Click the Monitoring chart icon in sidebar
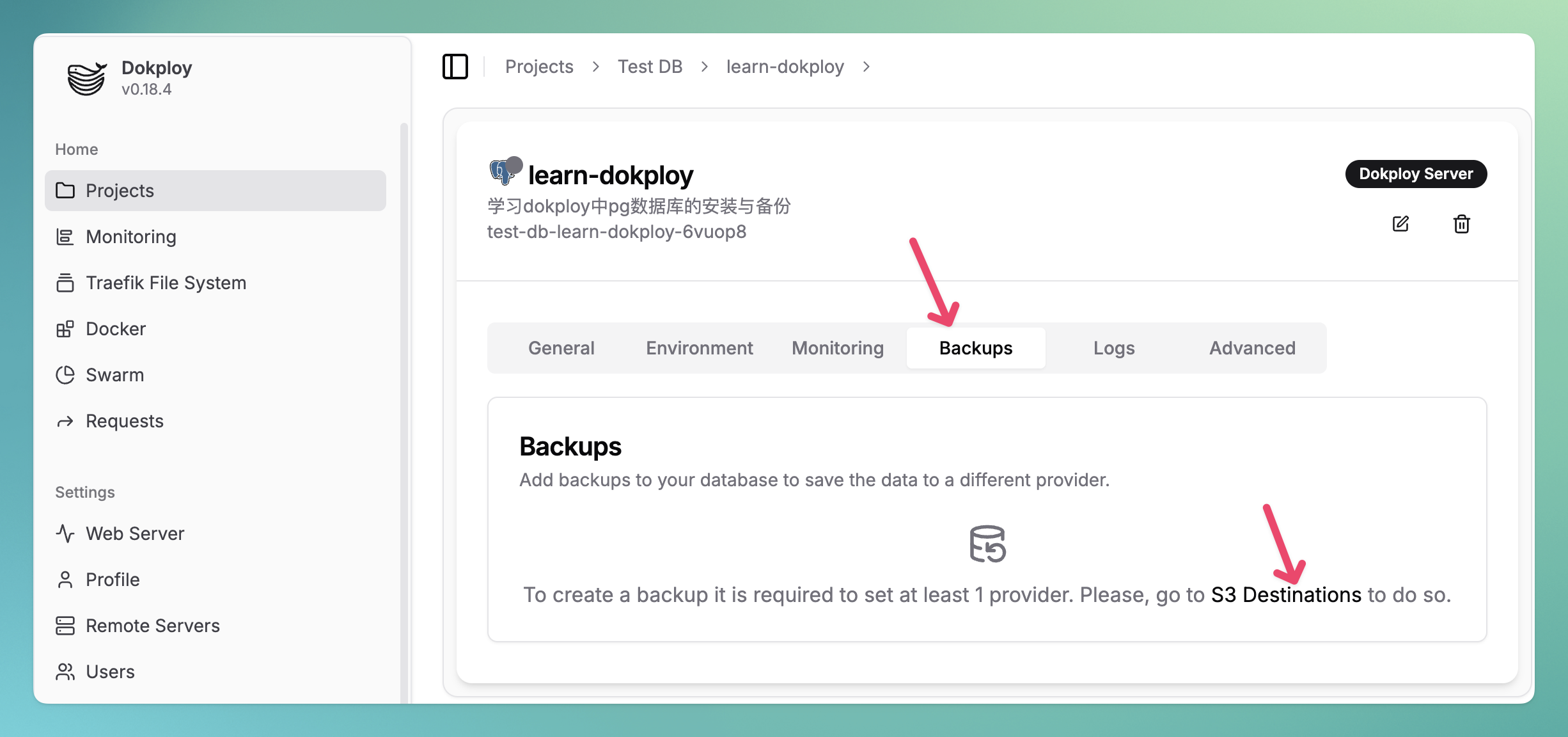The height and width of the screenshot is (737, 1568). 65,237
